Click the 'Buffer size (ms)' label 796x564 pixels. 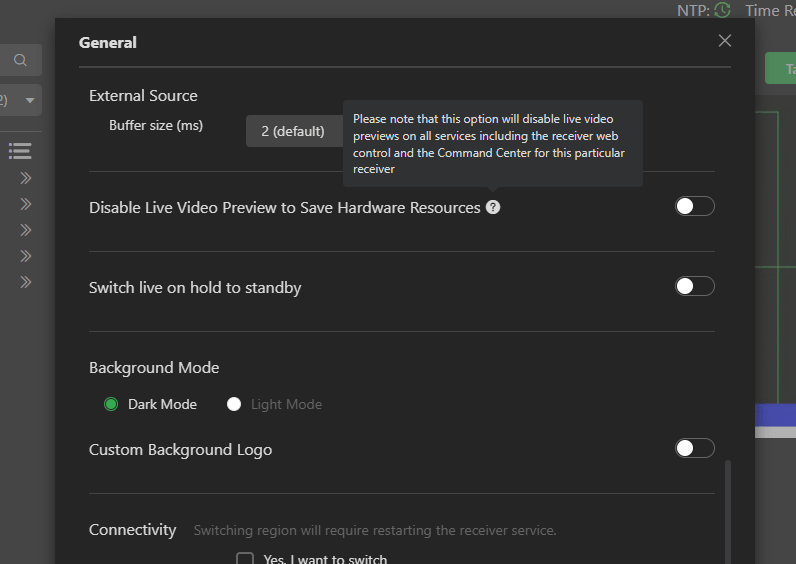tap(156, 125)
